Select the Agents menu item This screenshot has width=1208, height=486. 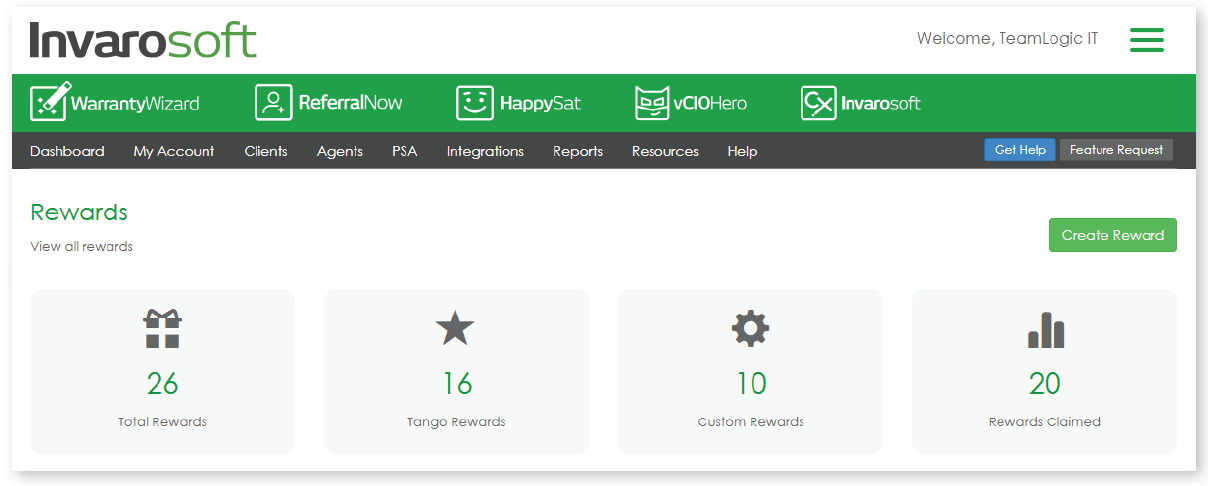340,151
